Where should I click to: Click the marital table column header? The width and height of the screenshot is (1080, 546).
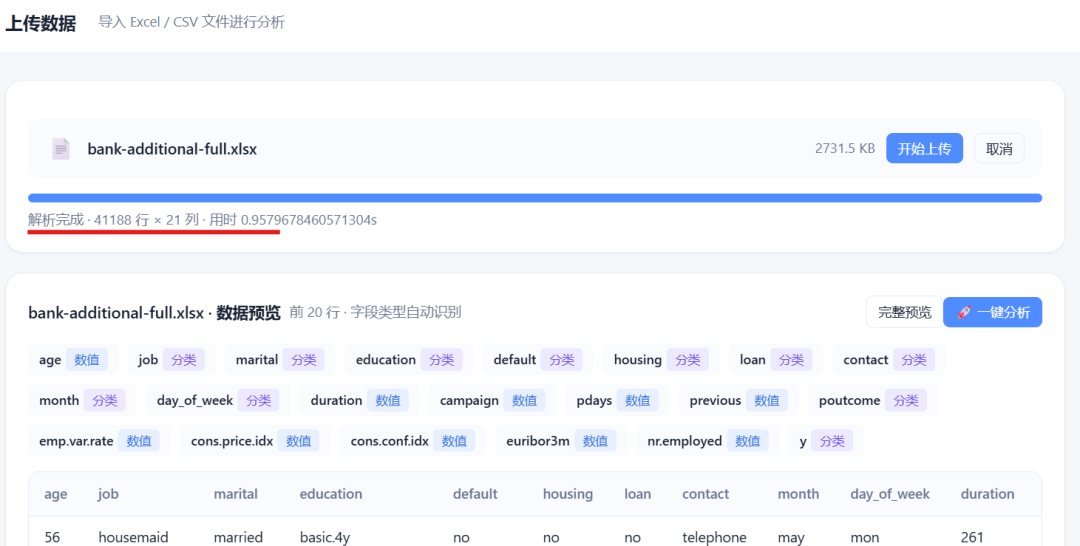236,494
